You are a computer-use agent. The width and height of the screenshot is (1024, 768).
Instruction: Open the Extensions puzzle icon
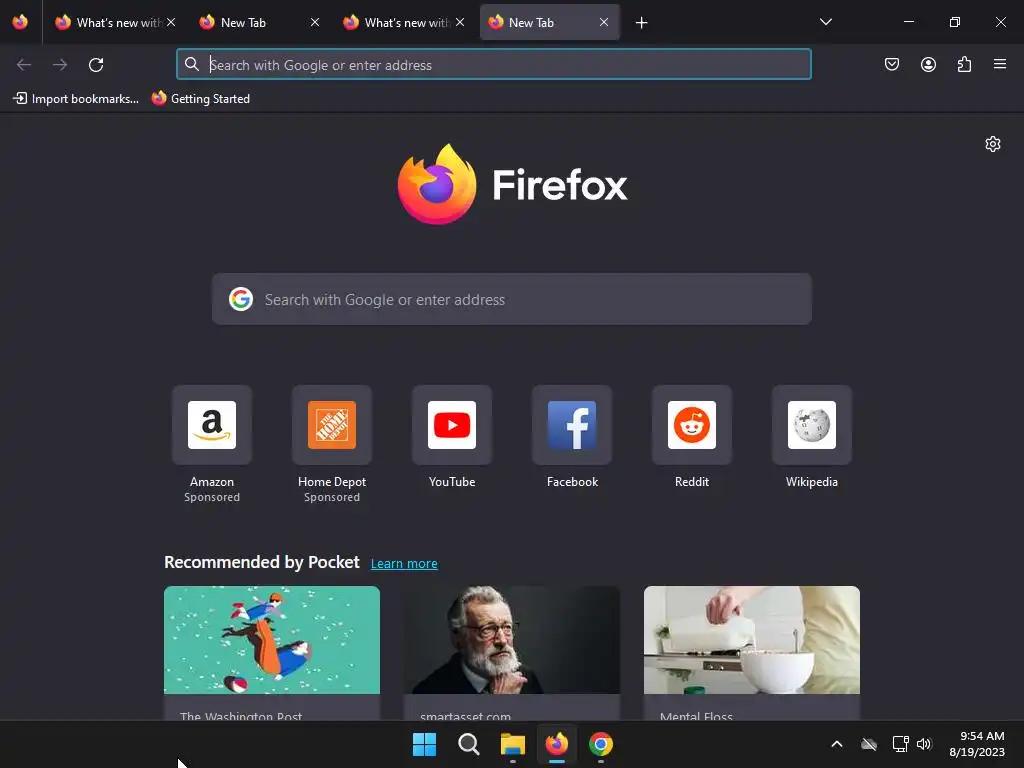tap(964, 64)
